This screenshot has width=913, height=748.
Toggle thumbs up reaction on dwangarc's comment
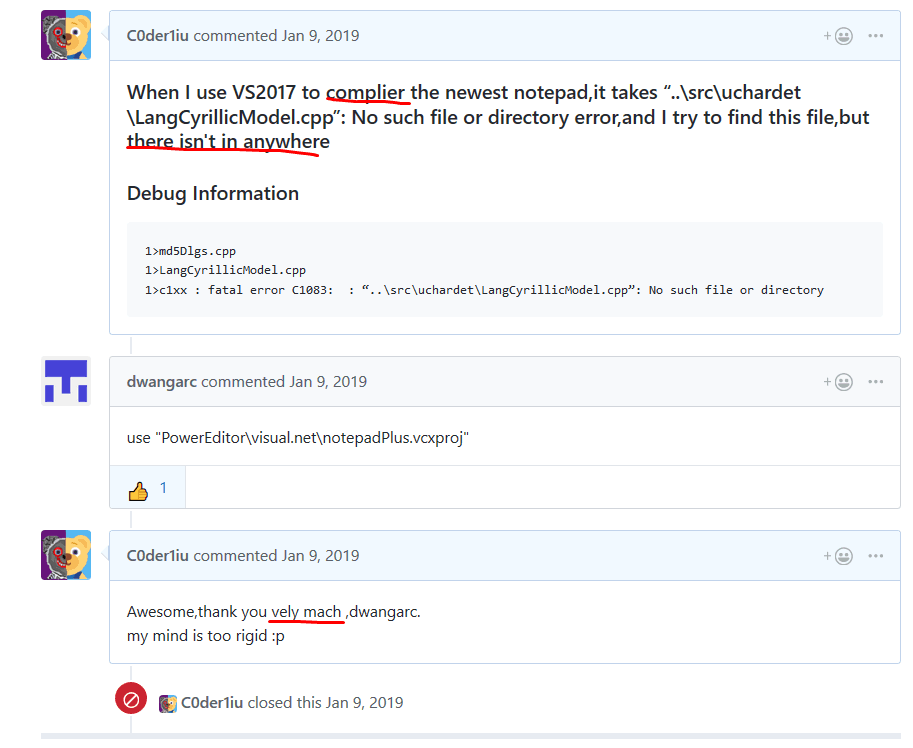click(x=148, y=488)
